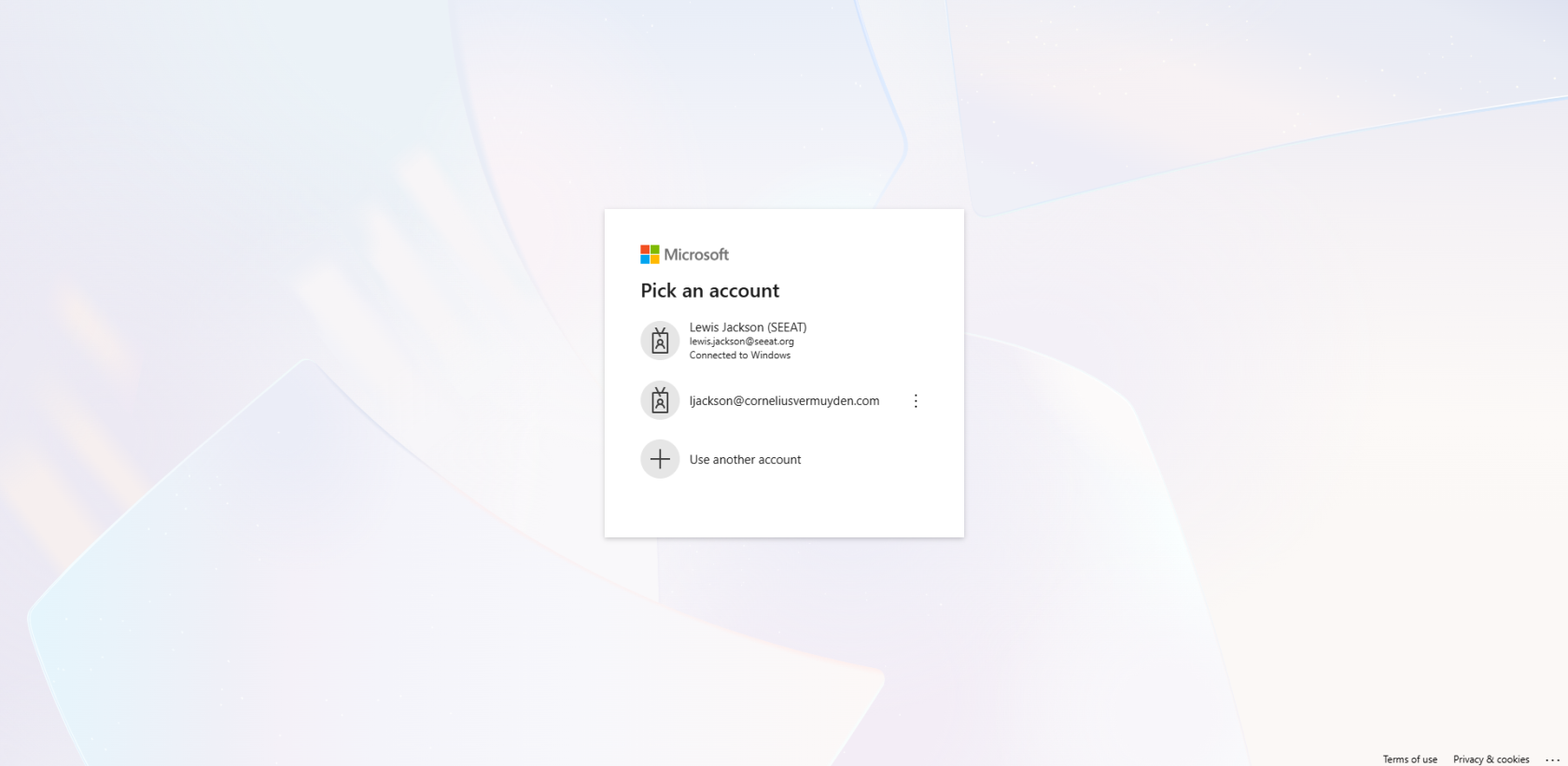Screen dimensions: 1568x766
Task: Choose the lewis.jackson@seeat.org email line
Action: coord(741,341)
